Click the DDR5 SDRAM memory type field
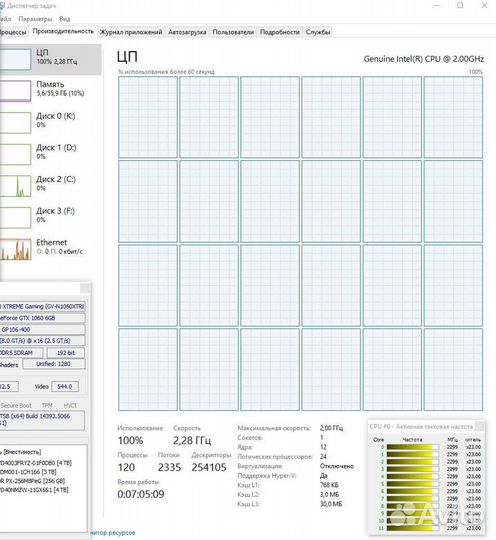The height and width of the screenshot is (540, 496). (x=21, y=353)
